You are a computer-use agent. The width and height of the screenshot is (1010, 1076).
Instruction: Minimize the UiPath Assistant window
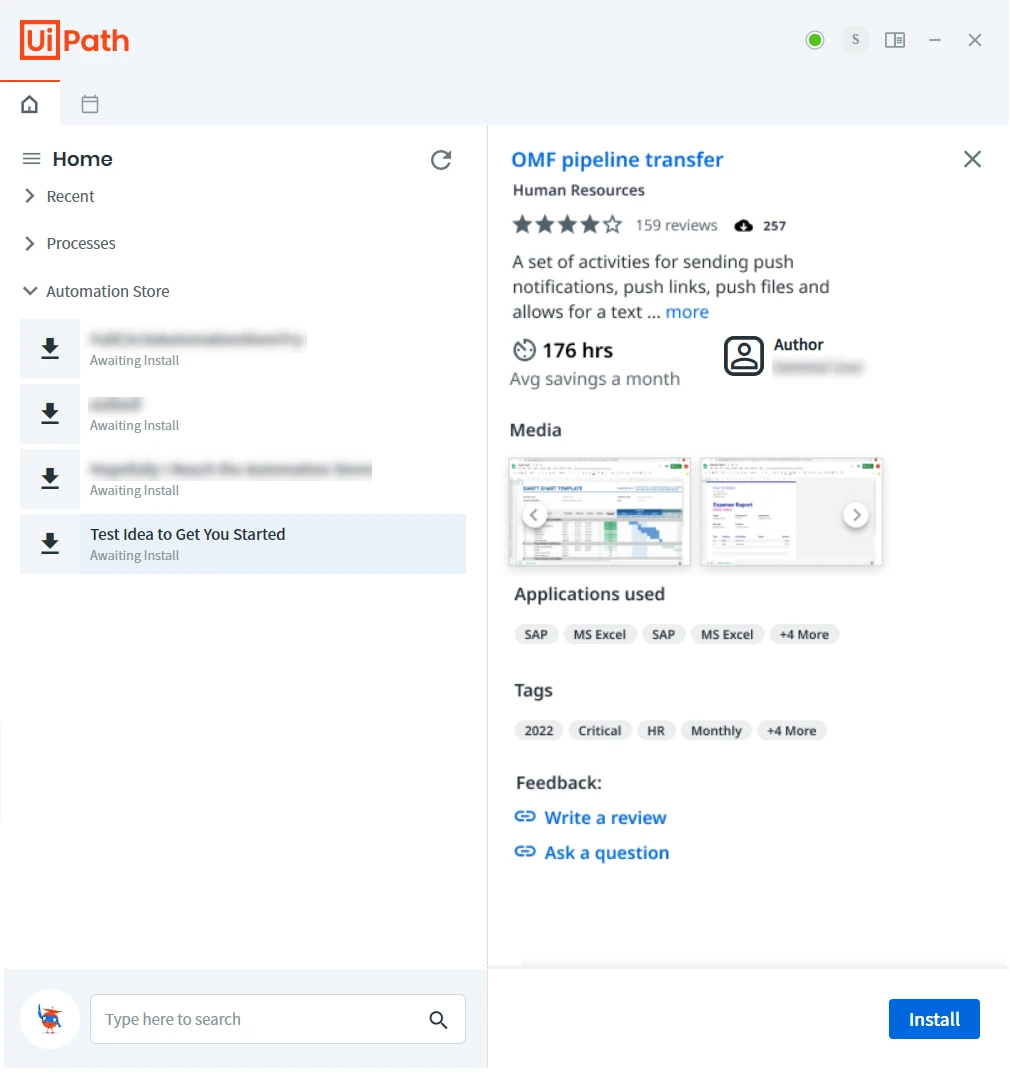[x=935, y=40]
